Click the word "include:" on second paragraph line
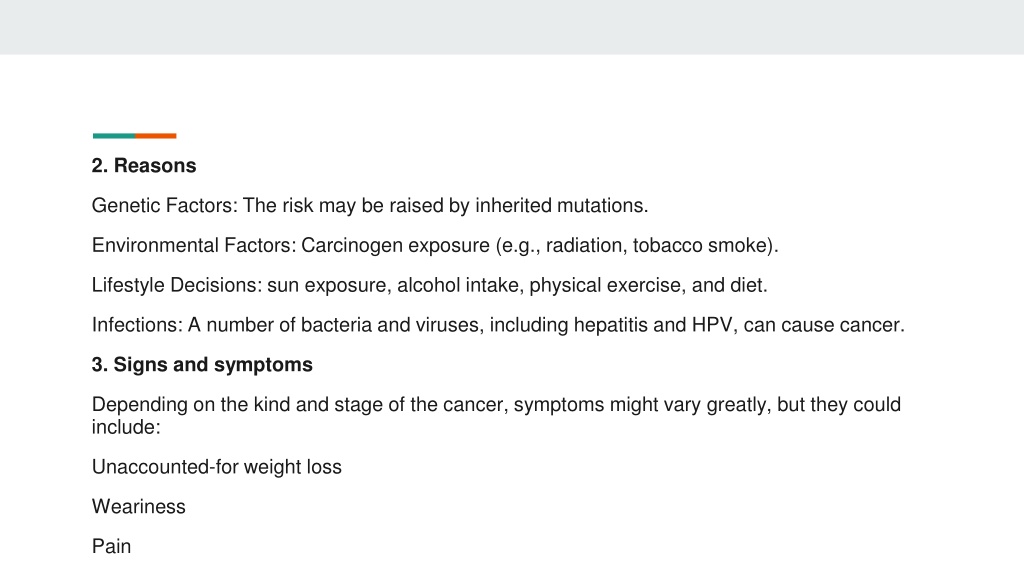Image resolution: width=1024 pixels, height=576 pixels. [126, 427]
